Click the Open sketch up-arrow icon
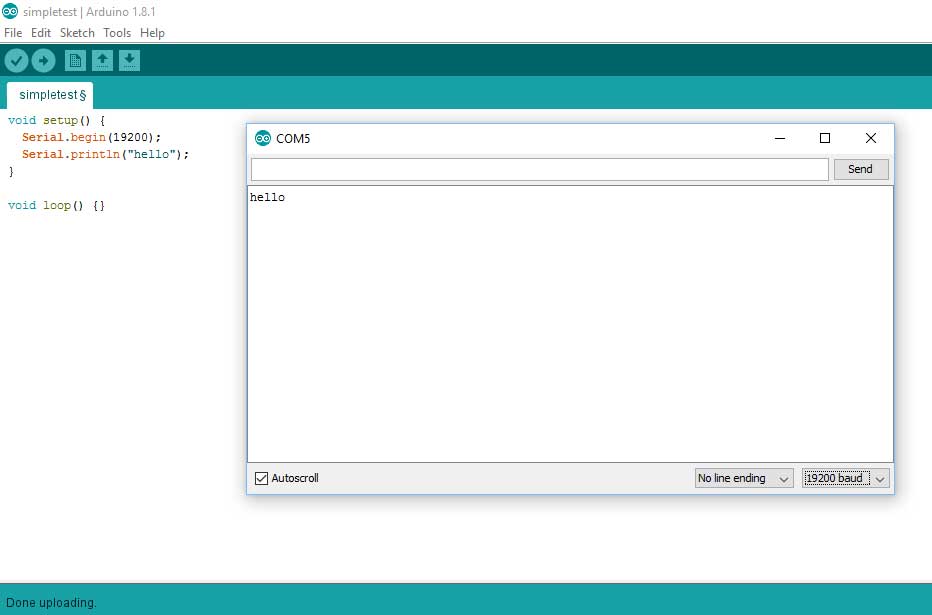The image size is (932, 615). [x=102, y=60]
